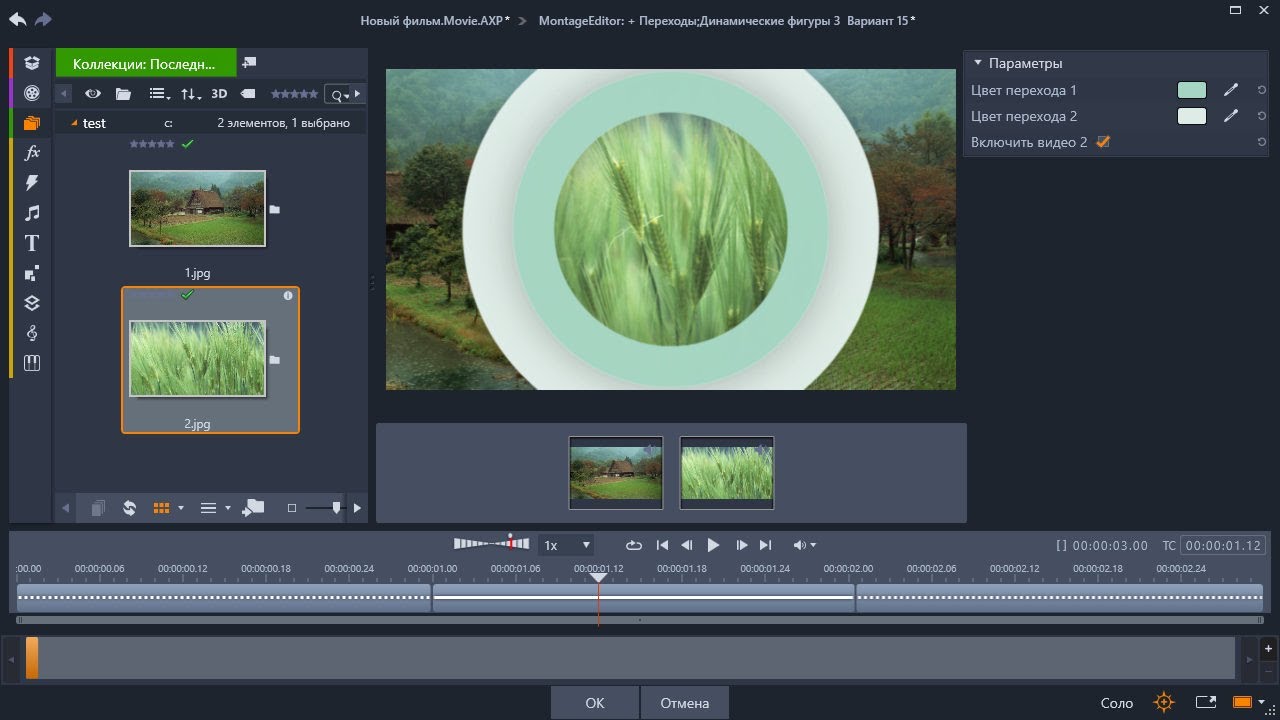Select the 1.jpg house thumbnail in the library

[198, 209]
